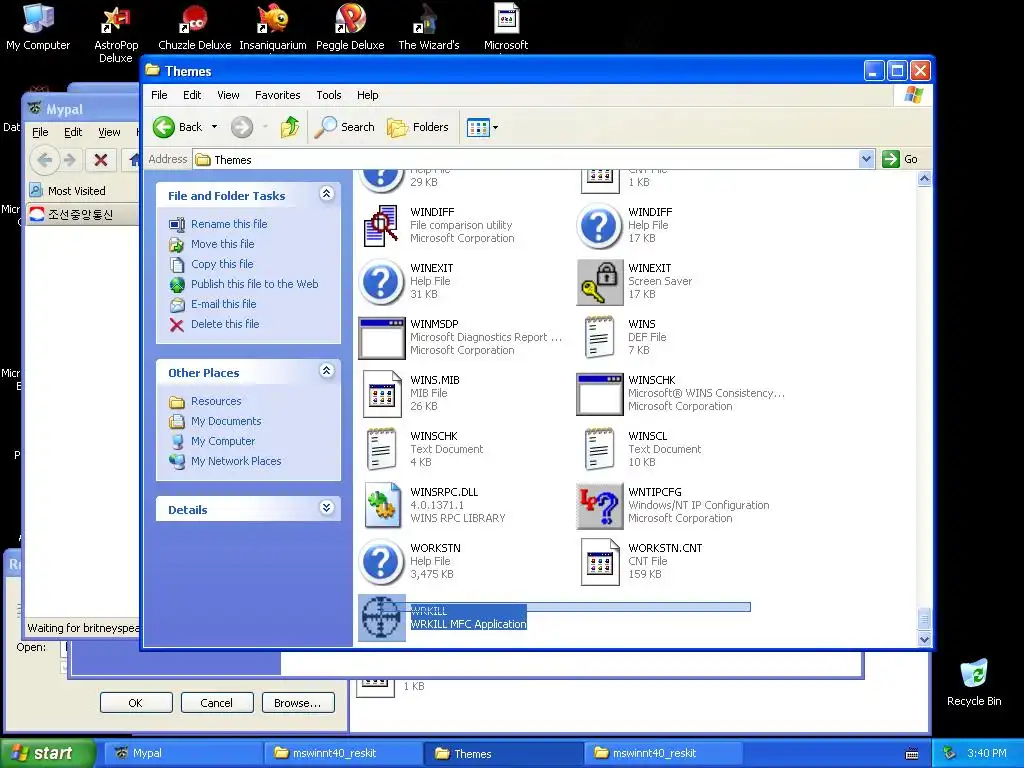Click Move this file link
The width and height of the screenshot is (1024, 768).
(x=223, y=244)
